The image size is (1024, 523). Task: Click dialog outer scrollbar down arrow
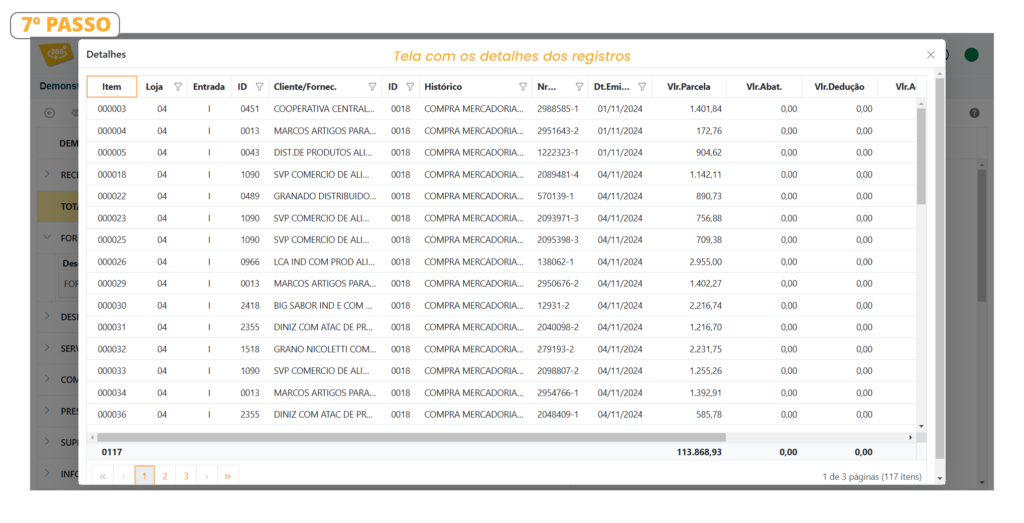[x=940, y=479]
